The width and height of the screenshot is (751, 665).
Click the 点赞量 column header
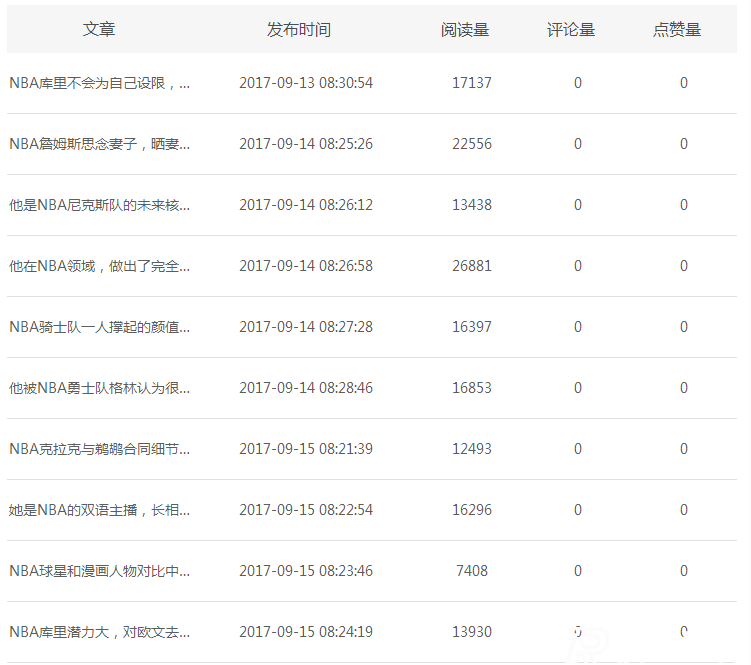pos(677,30)
